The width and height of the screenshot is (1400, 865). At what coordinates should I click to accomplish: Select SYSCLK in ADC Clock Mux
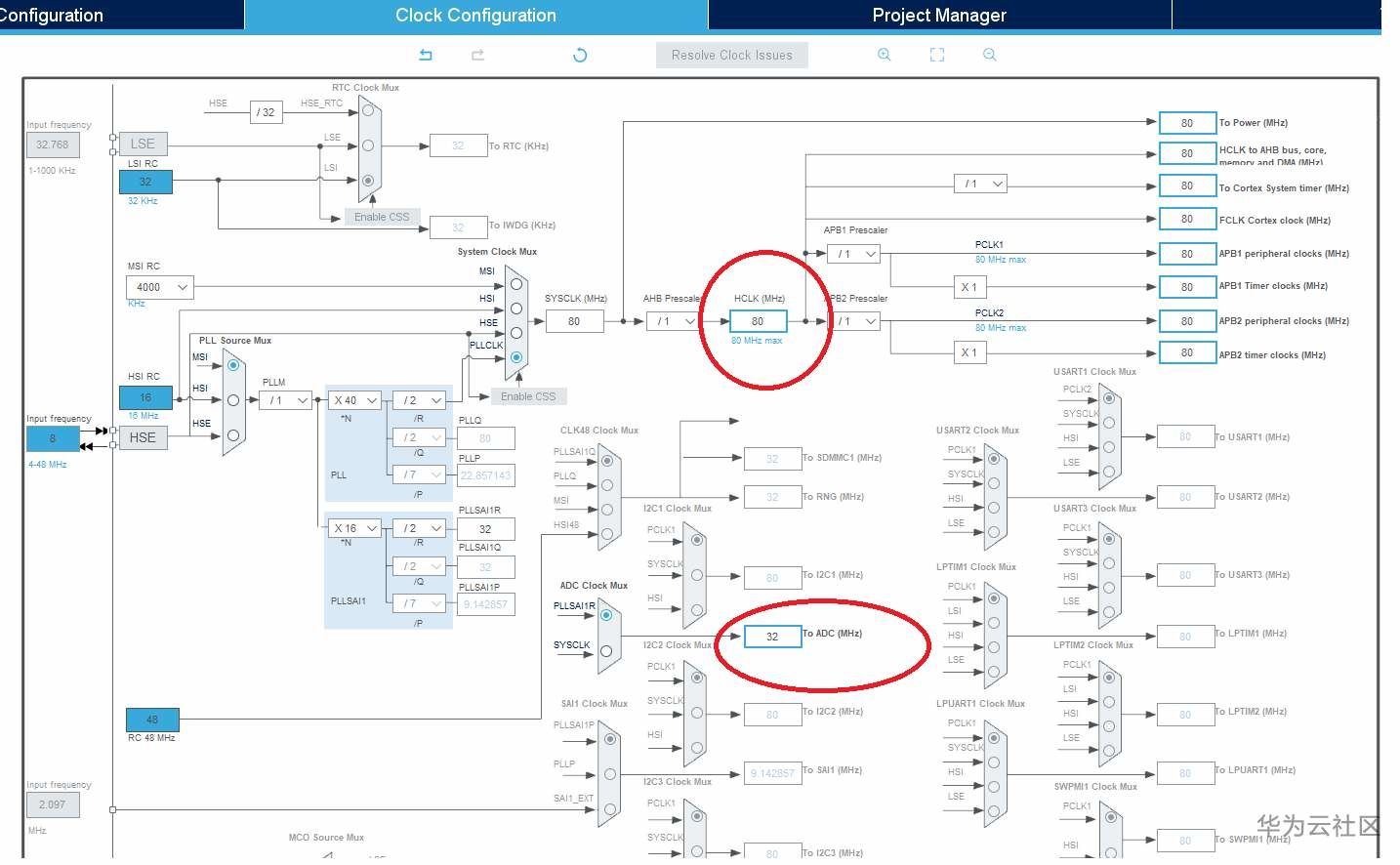click(606, 650)
